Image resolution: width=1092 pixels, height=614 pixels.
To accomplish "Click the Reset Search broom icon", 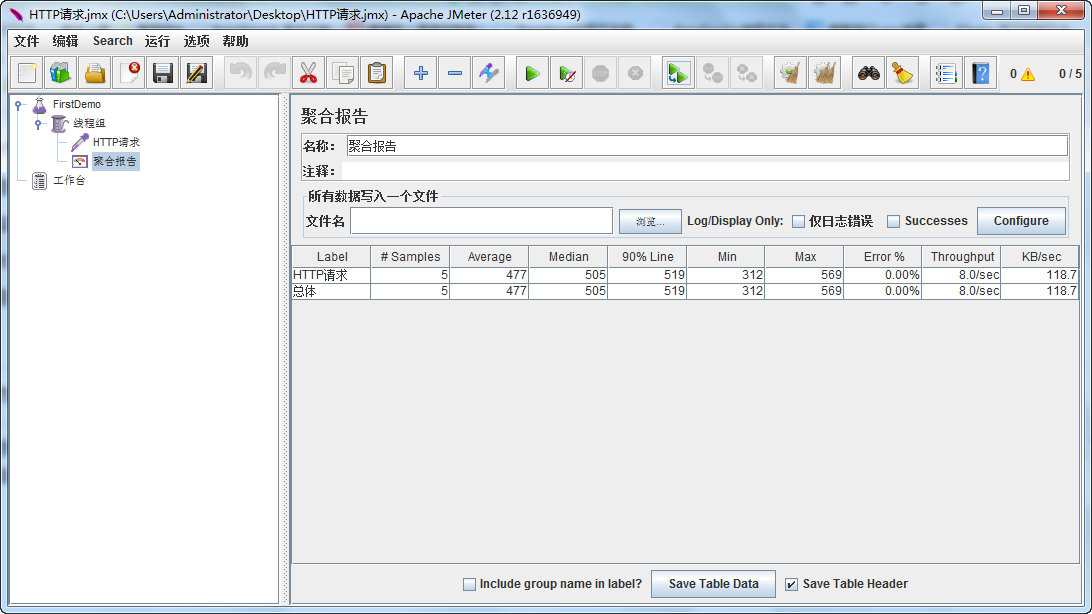I will [x=903, y=73].
